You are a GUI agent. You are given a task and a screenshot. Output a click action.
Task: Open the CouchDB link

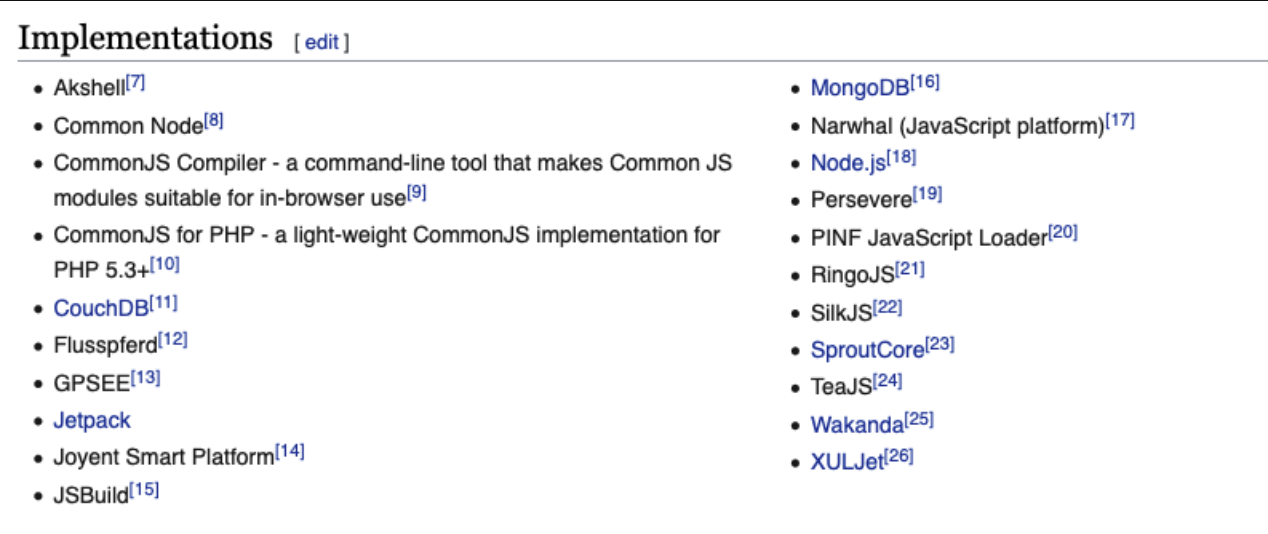(x=101, y=308)
